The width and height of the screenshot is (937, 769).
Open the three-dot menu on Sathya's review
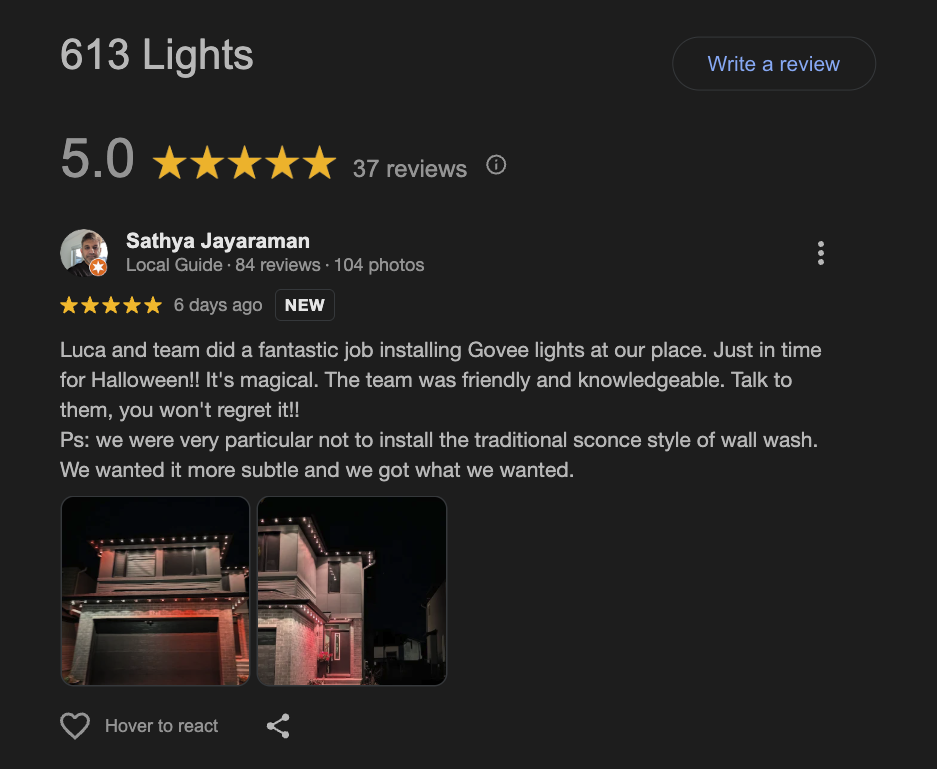[821, 253]
